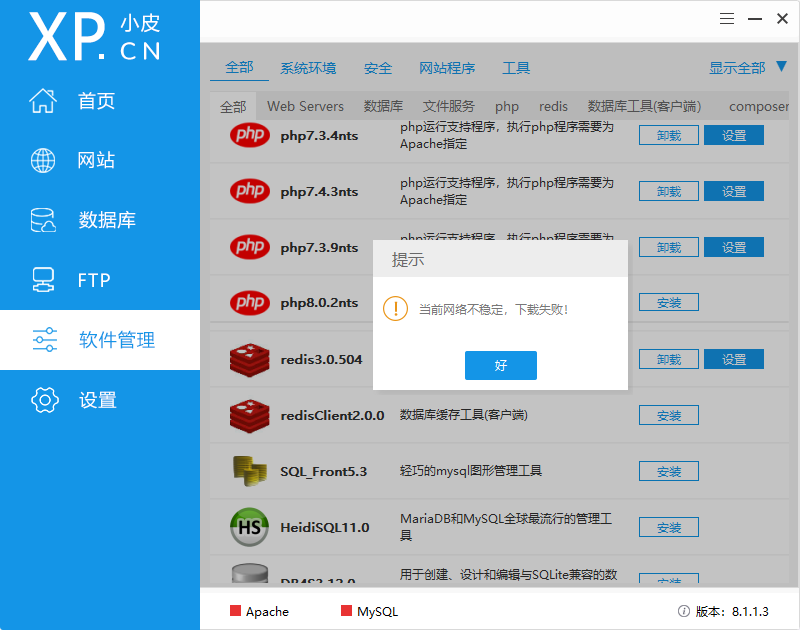Switch to the 安全 tab

378,68
